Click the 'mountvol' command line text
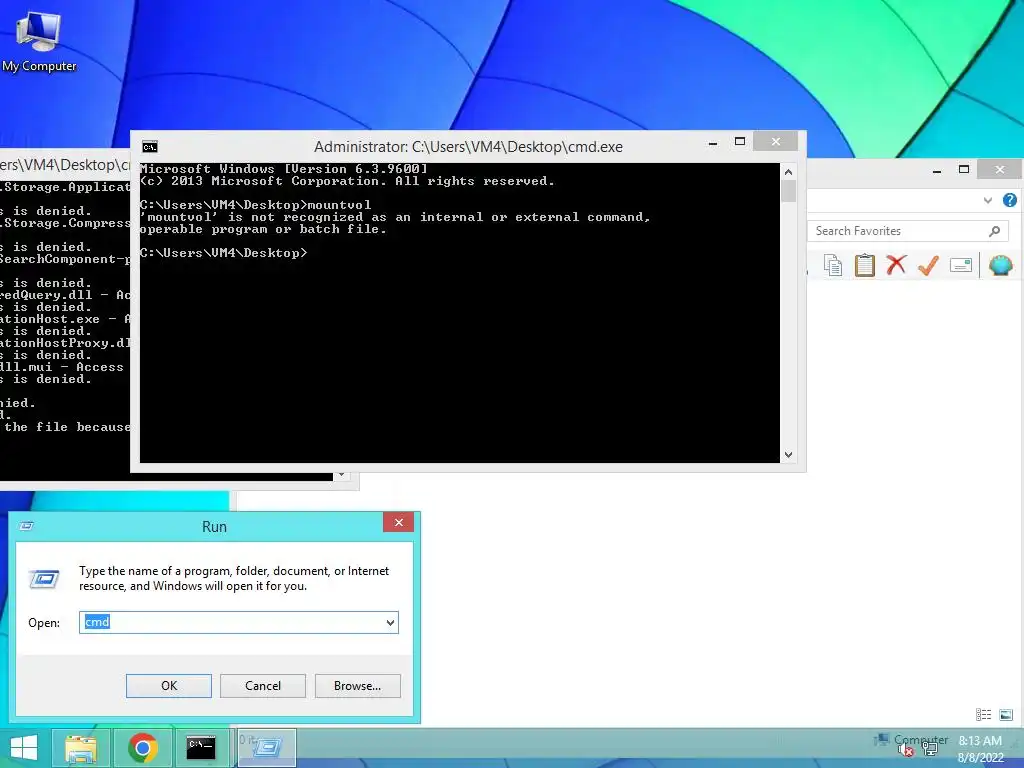The image size is (1024, 768). click(x=255, y=205)
